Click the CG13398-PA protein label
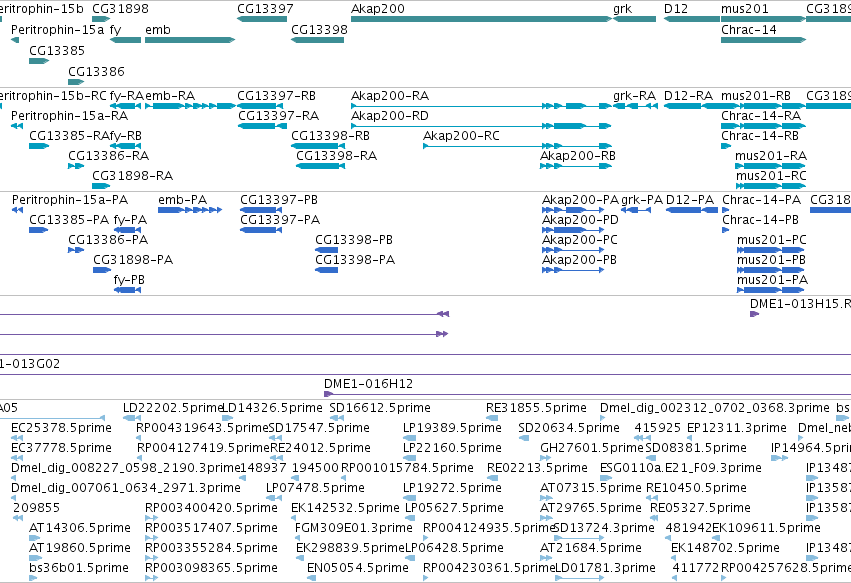Image resolution: width=851 pixels, height=583 pixels. 355,261
